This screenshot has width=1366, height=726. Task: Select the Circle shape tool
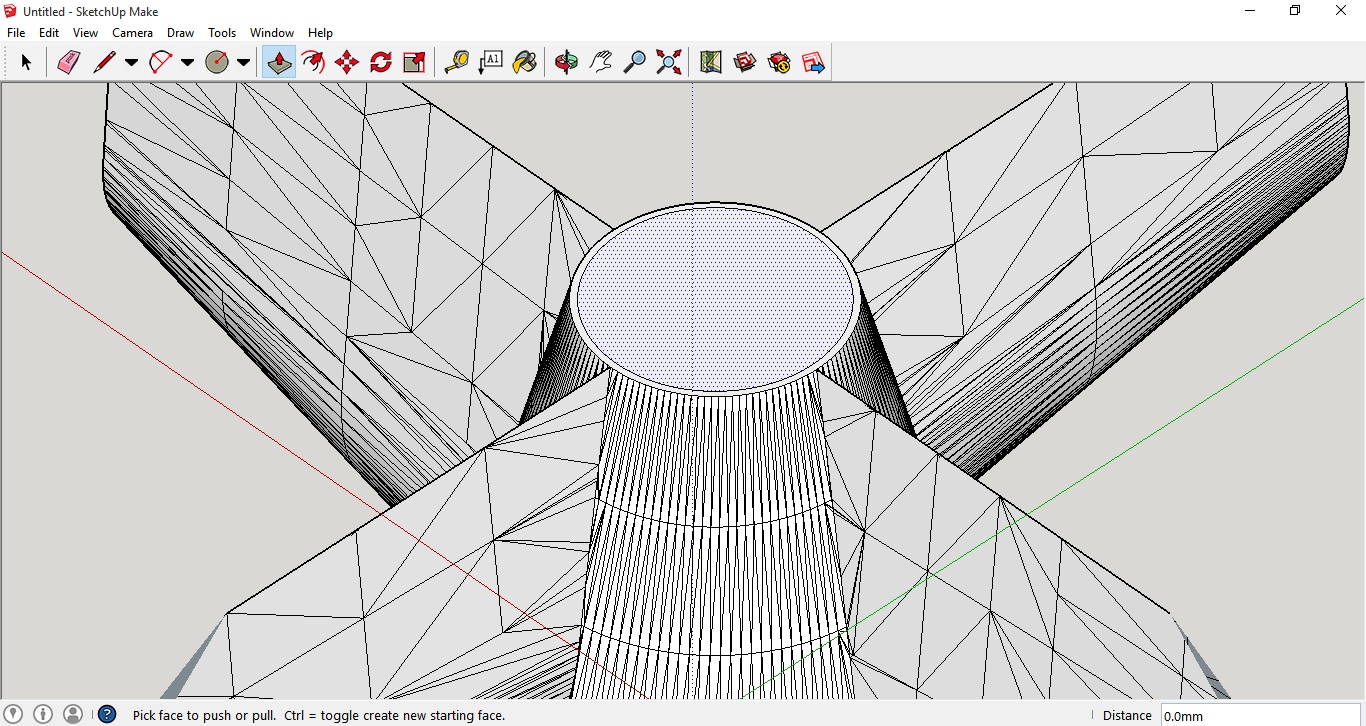(217, 62)
